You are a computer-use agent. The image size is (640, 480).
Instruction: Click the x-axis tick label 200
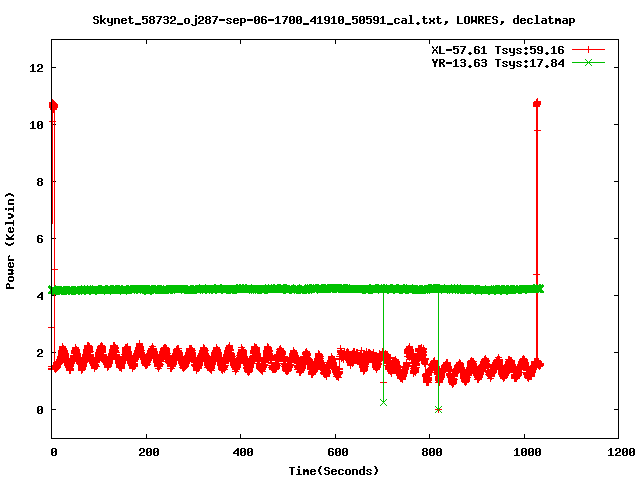(x=149, y=452)
